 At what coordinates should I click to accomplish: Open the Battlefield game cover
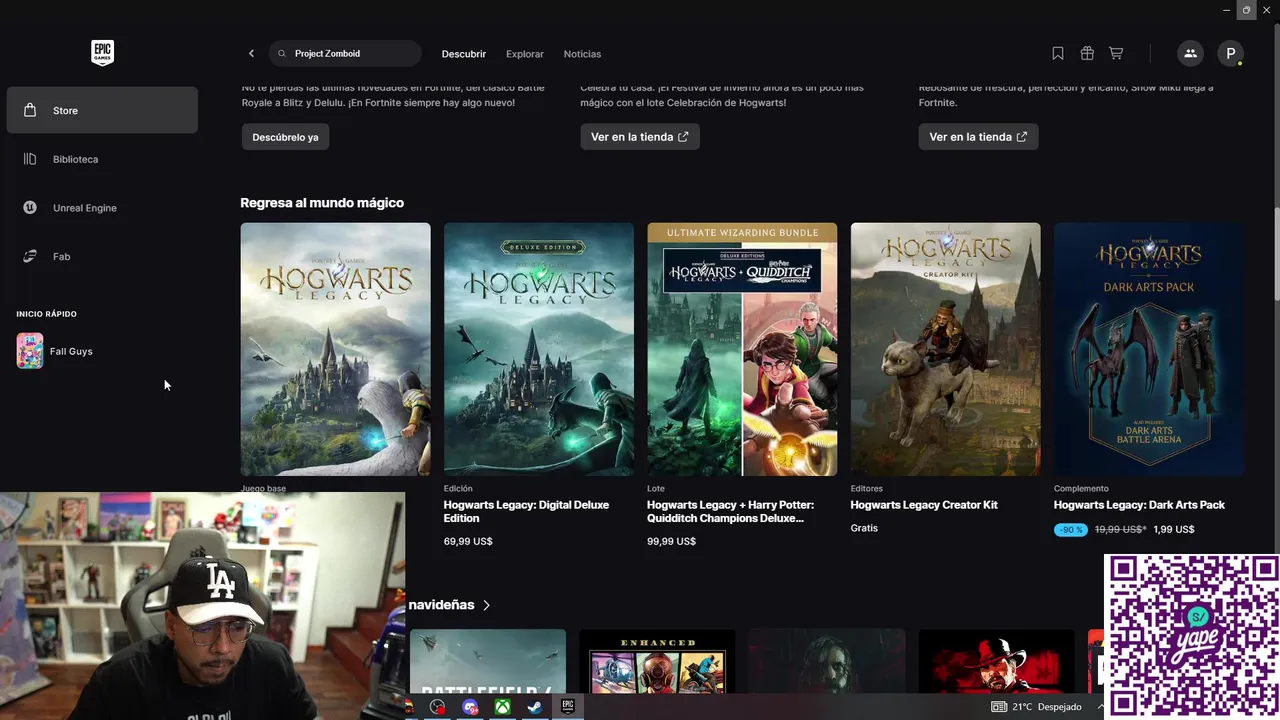(488, 661)
